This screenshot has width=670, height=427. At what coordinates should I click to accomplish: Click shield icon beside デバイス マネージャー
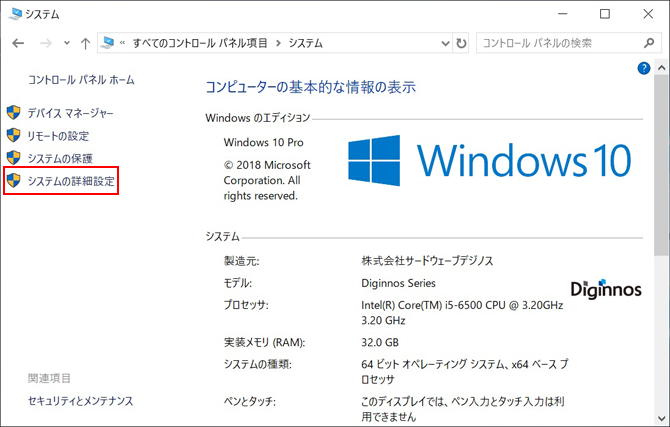pyautogui.click(x=14, y=113)
